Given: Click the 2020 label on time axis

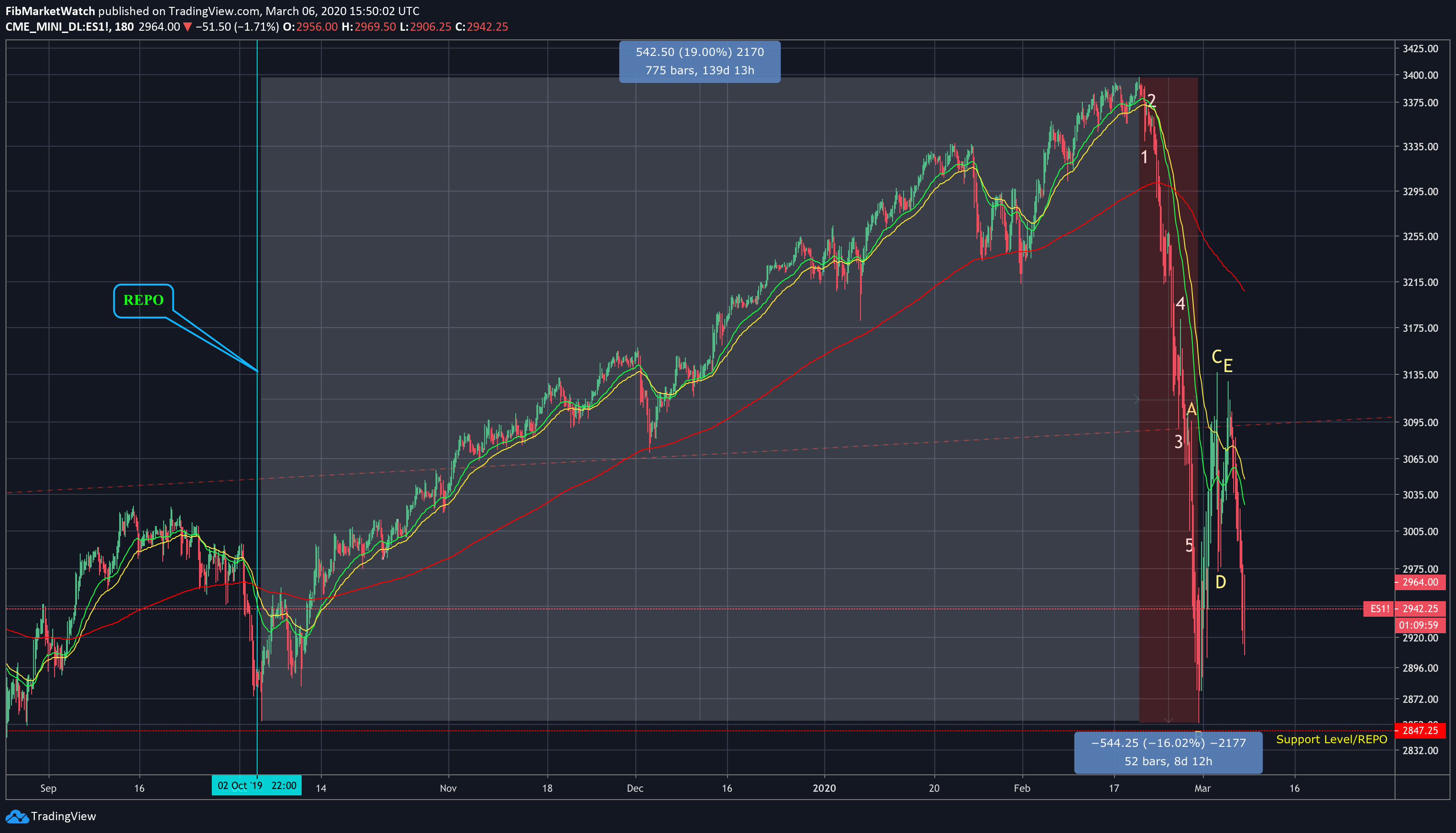Looking at the screenshot, I should [x=824, y=789].
